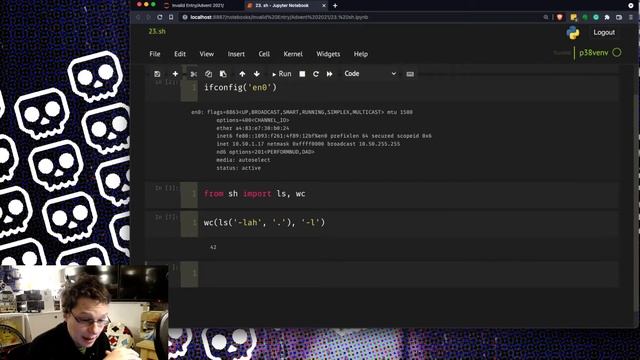Click the yellow notes extension icon
Screen dimensions: 640x360
point(573,17)
